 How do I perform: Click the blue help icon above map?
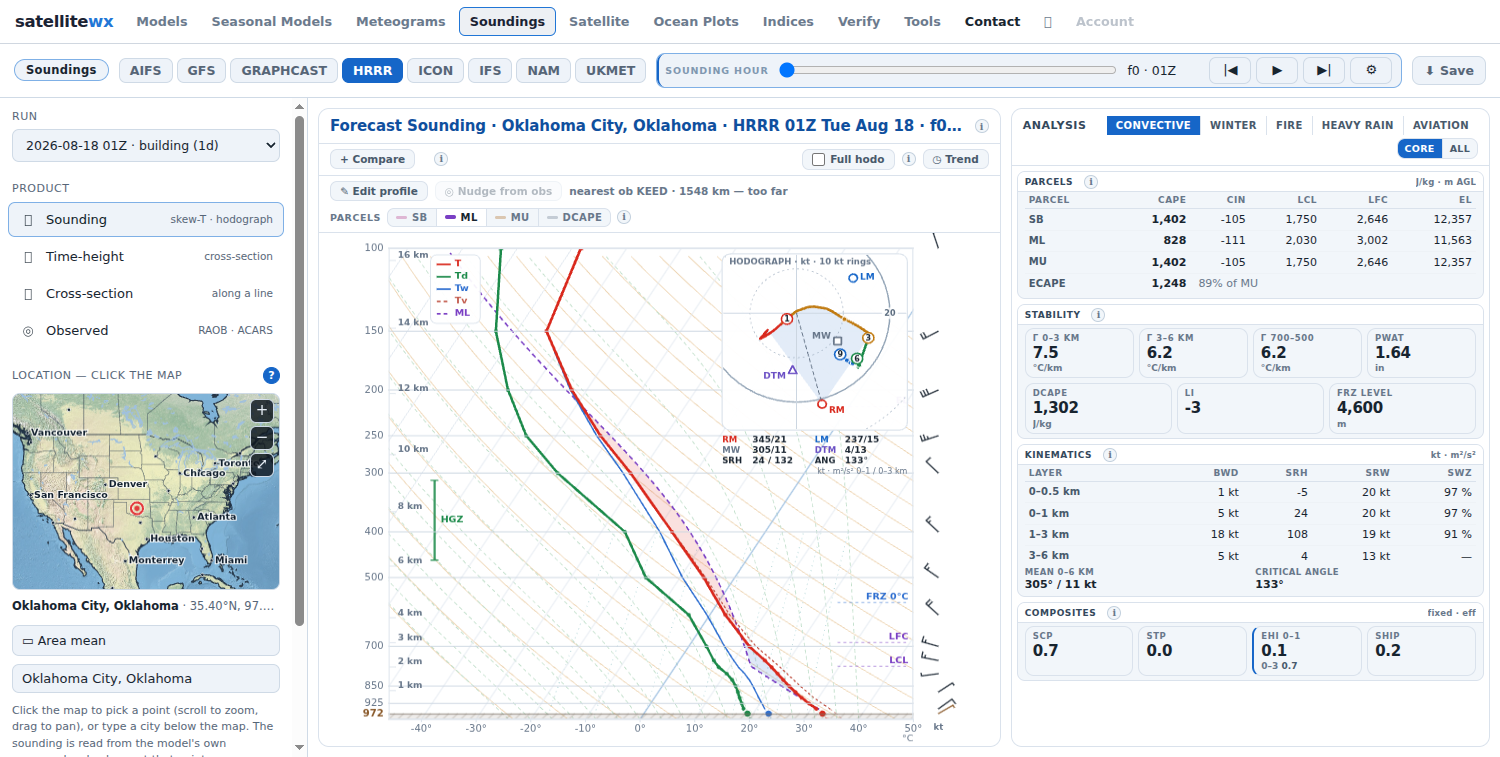271,376
